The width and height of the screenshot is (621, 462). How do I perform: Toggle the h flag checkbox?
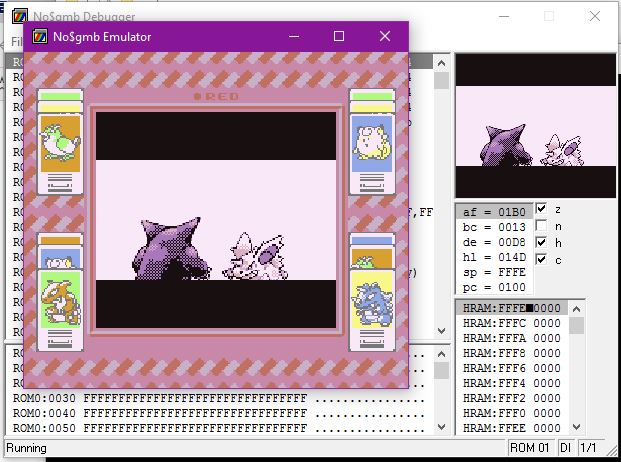[541, 242]
